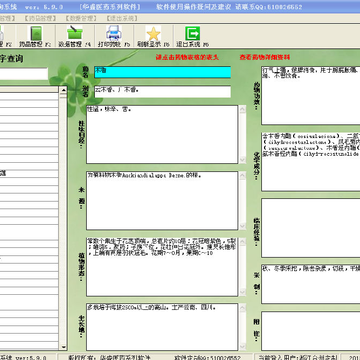Open 药品管理 toolbar icon (green book)
The image size is (360, 360).
pyautogui.click(x=36, y=34)
